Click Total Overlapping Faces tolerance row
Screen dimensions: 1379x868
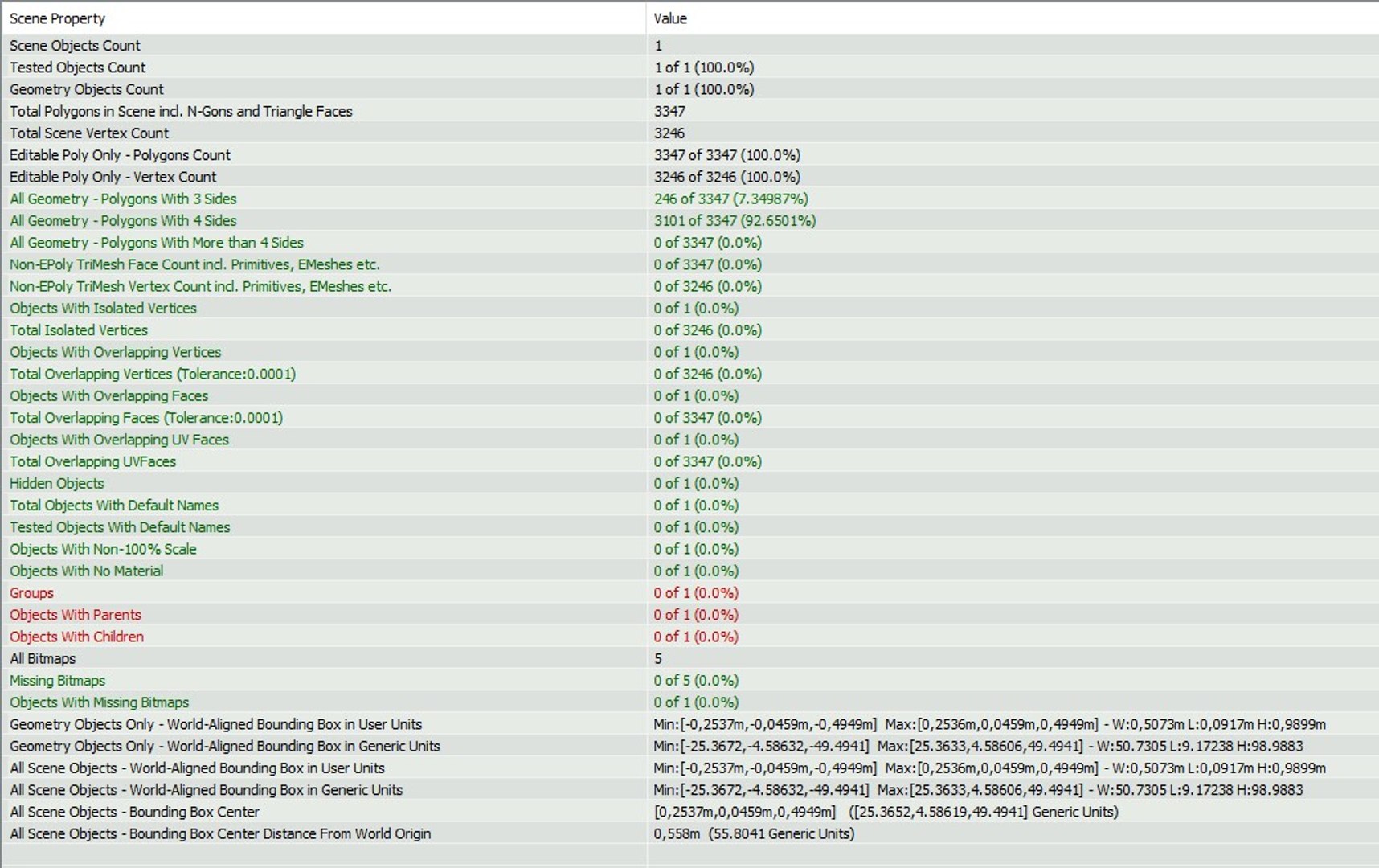click(690, 418)
